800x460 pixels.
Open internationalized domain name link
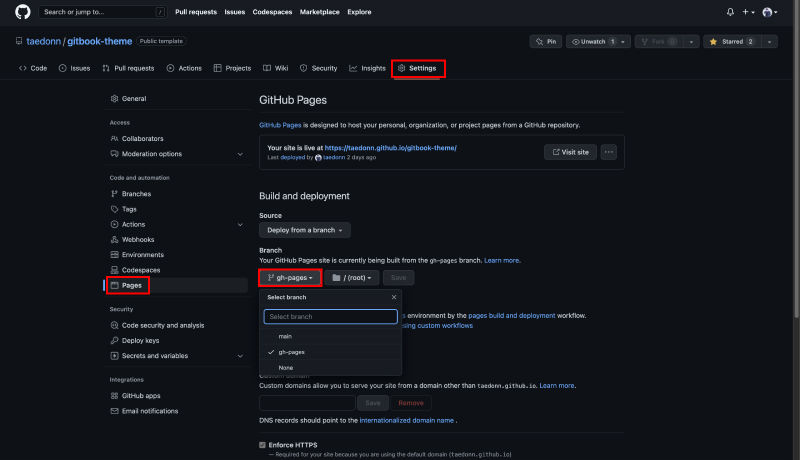pyautogui.click(x=407, y=420)
